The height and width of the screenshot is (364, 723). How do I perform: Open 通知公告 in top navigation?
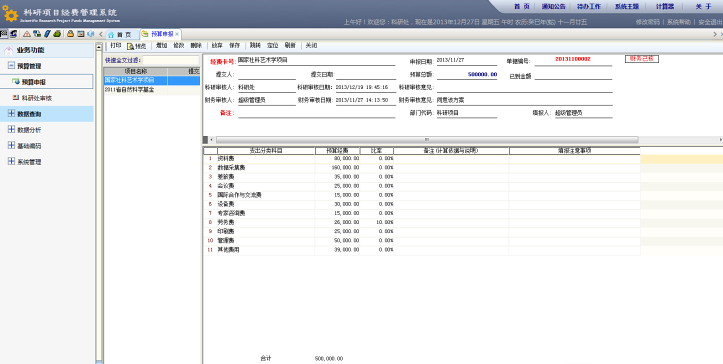coord(553,6)
